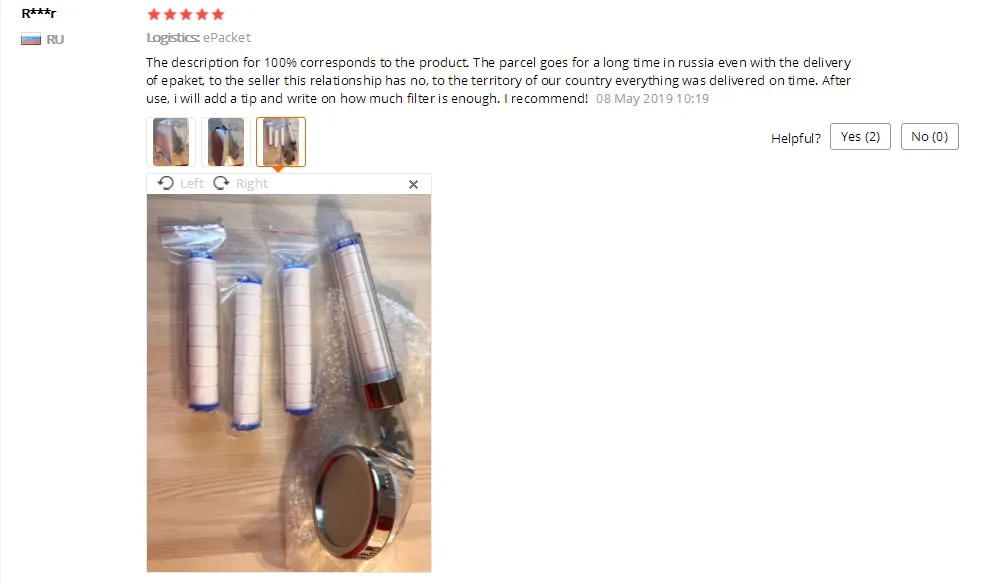Open the second review photo thumbnail
The width and height of the screenshot is (985, 583).
226,142
